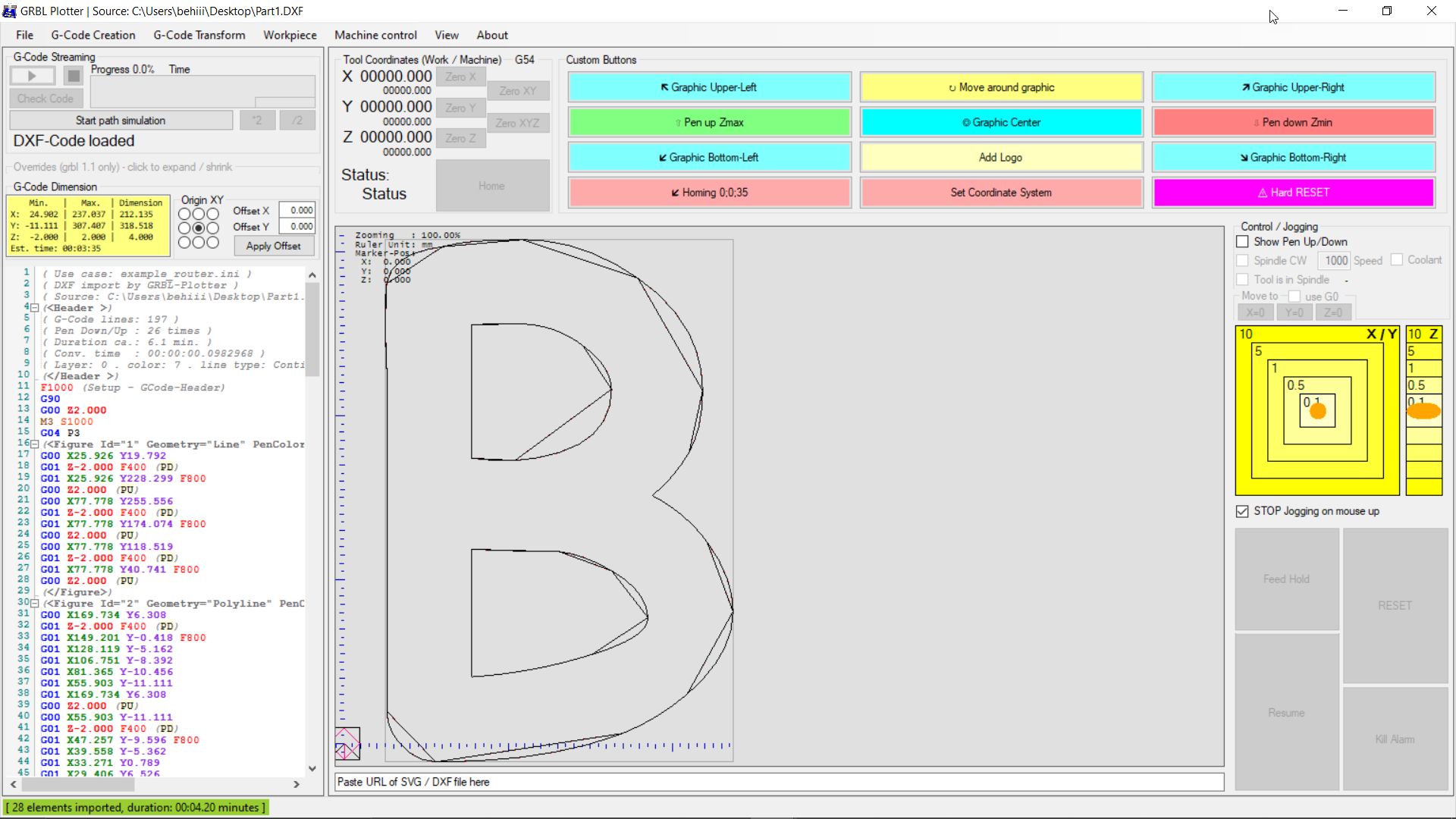Click the Graphic Upper-Left arrow button

pos(709,87)
